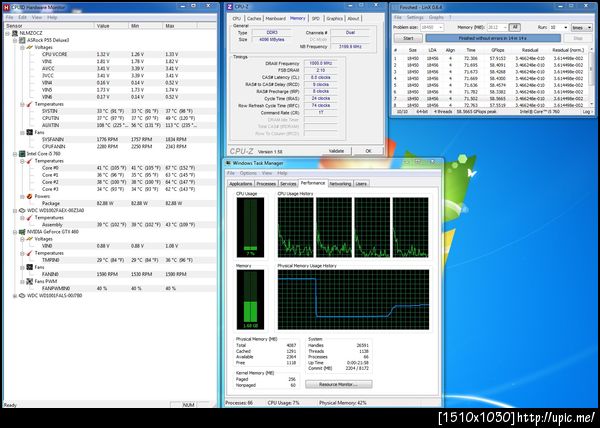600x428 pixels.
Task: Open the Options menu in Task Manager
Action: click(x=248, y=173)
